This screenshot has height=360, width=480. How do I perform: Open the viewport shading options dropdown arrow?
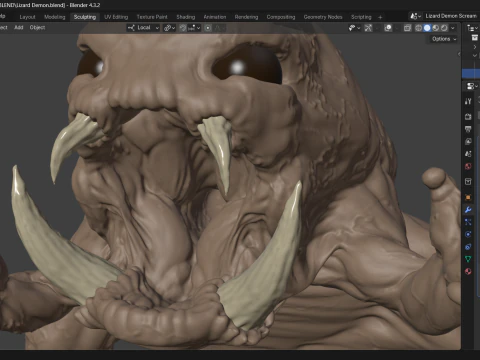click(x=452, y=28)
